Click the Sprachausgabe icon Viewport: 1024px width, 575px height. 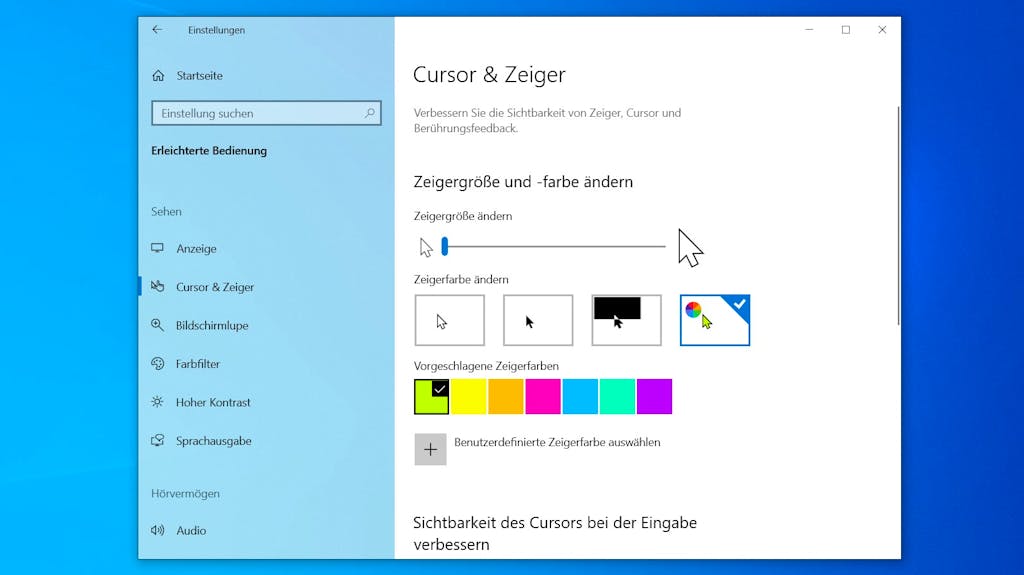coord(157,440)
